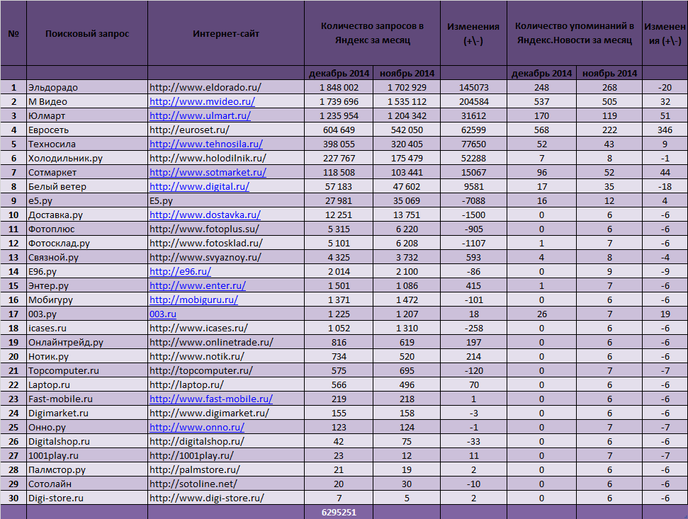This screenshot has width=688, height=519.
Task: Select the 'Евросеть' cell
Action: pyautogui.click(x=87, y=130)
